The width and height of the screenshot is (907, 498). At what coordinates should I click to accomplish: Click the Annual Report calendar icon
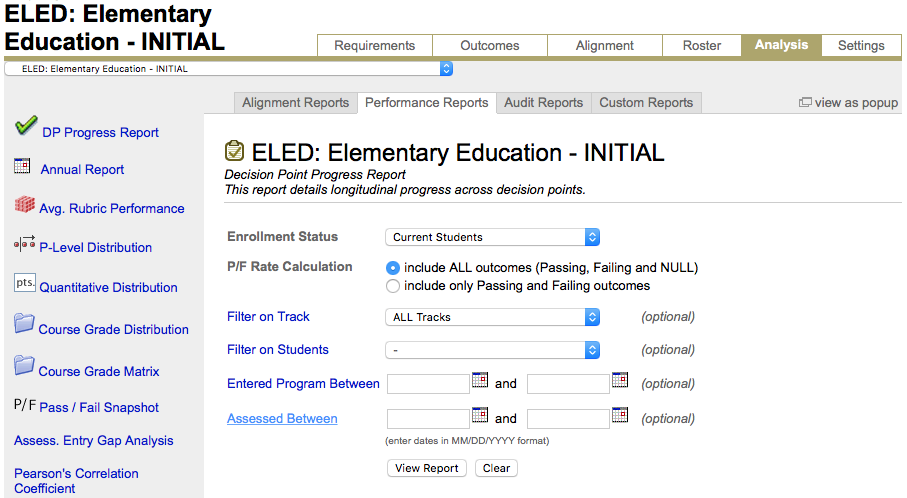pos(22,166)
